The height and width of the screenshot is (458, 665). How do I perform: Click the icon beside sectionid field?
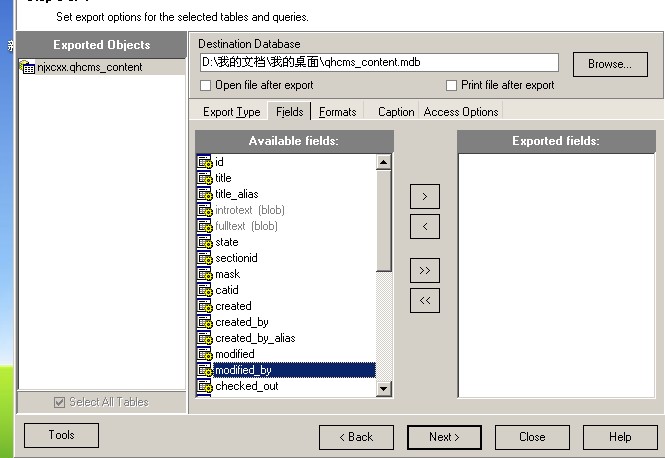point(205,258)
